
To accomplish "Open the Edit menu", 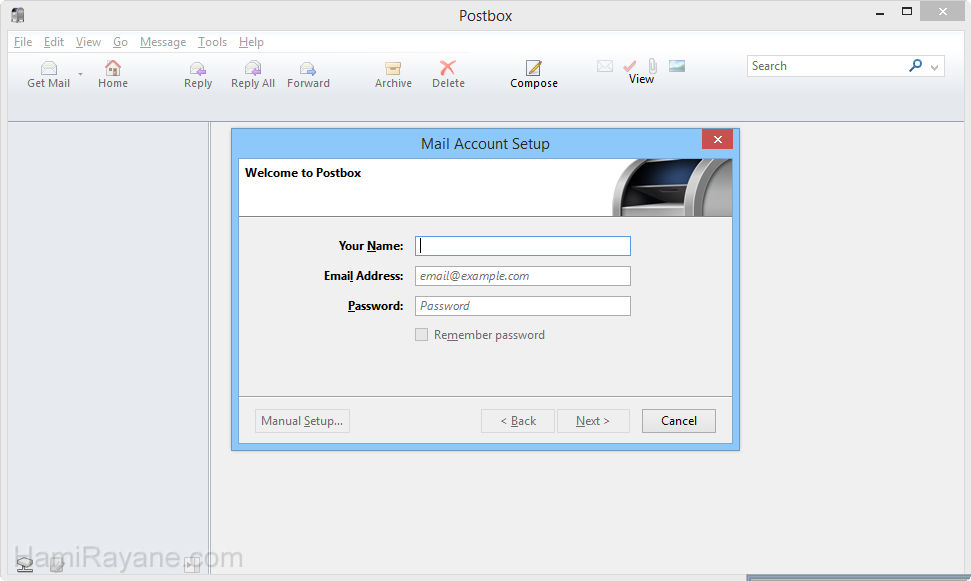I will pos(54,42).
